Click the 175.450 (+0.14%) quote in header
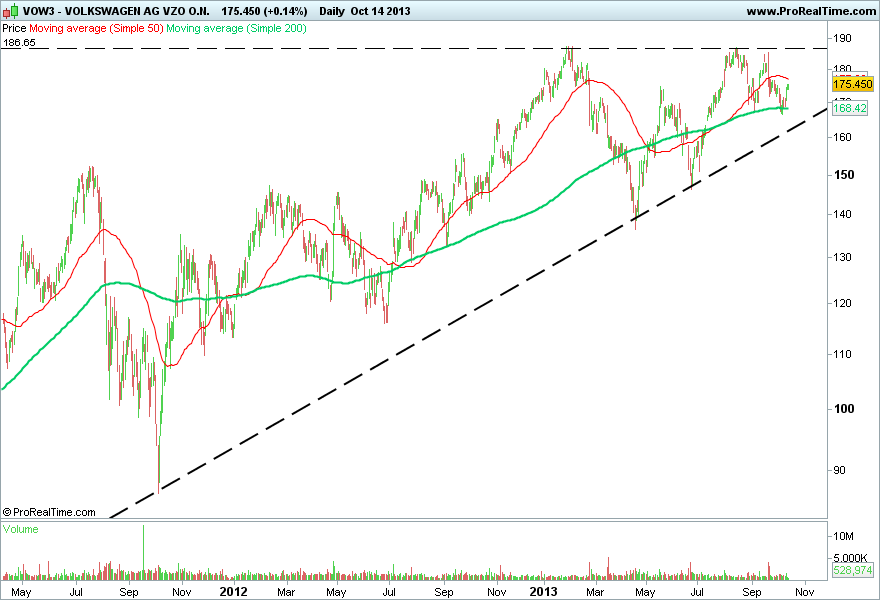This screenshot has height=600, width=880. coord(264,11)
